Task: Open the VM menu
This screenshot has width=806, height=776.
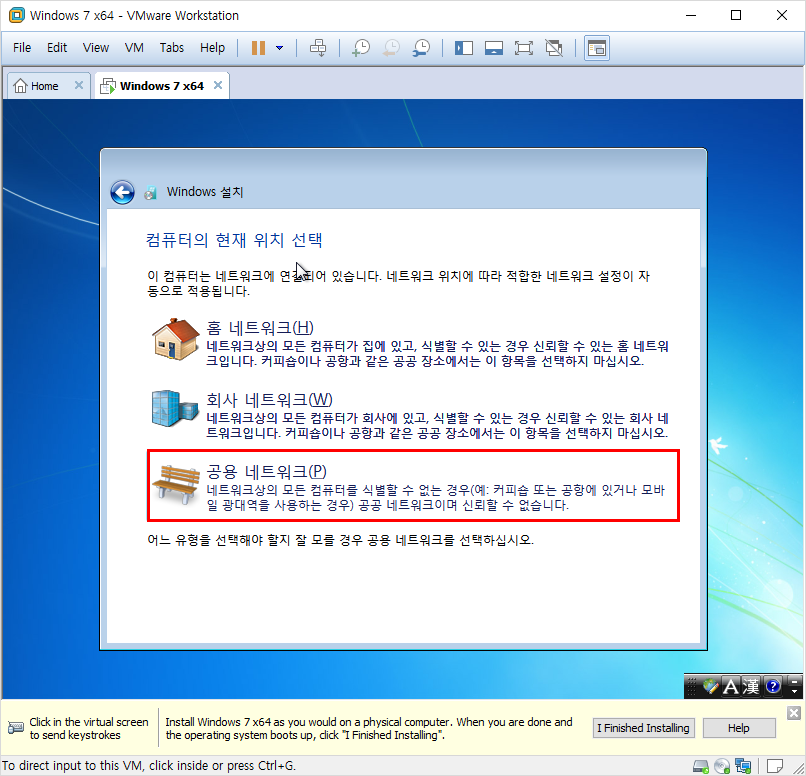Action: 134,48
